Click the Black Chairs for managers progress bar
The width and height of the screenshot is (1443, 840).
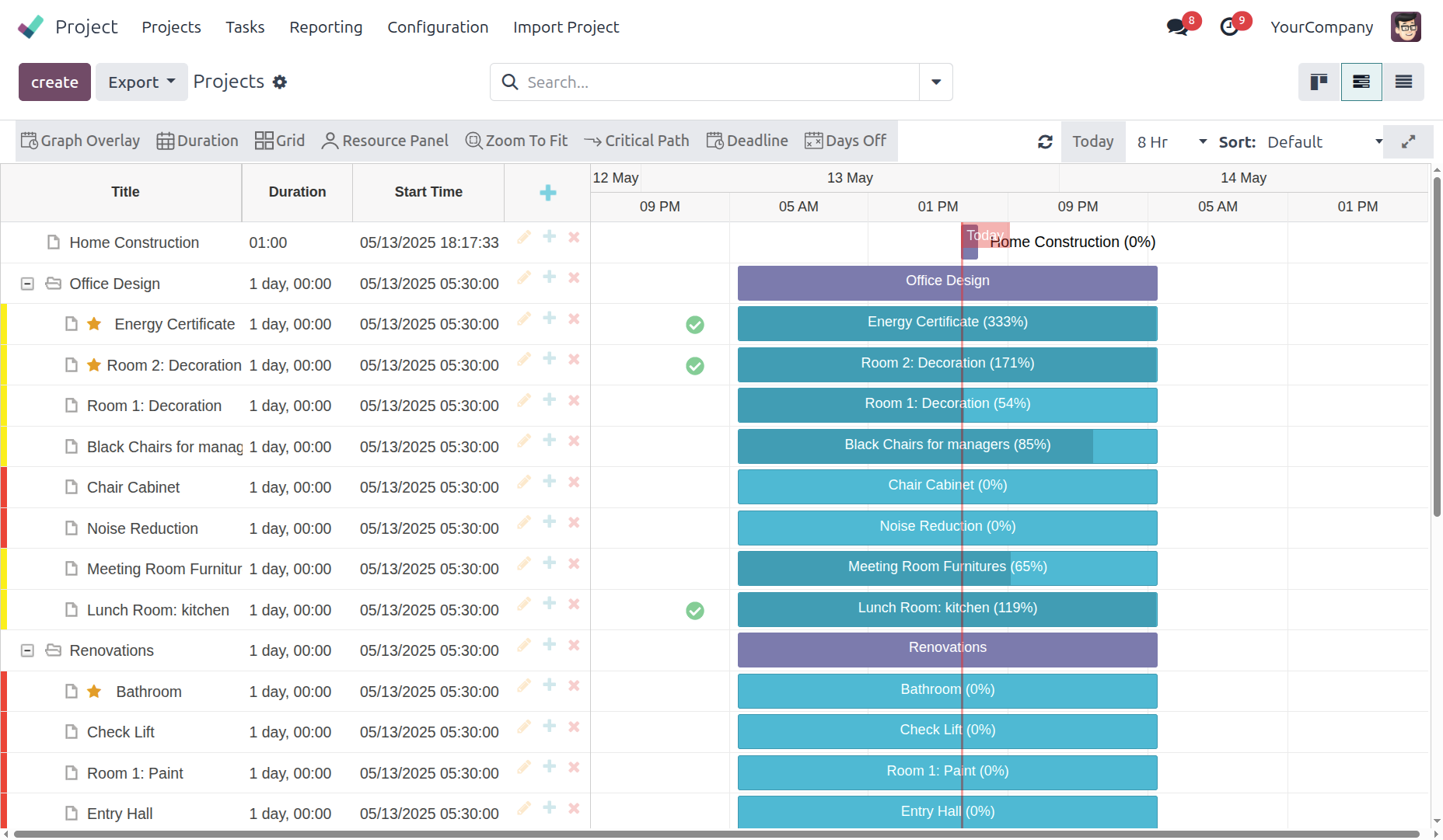tap(947, 445)
